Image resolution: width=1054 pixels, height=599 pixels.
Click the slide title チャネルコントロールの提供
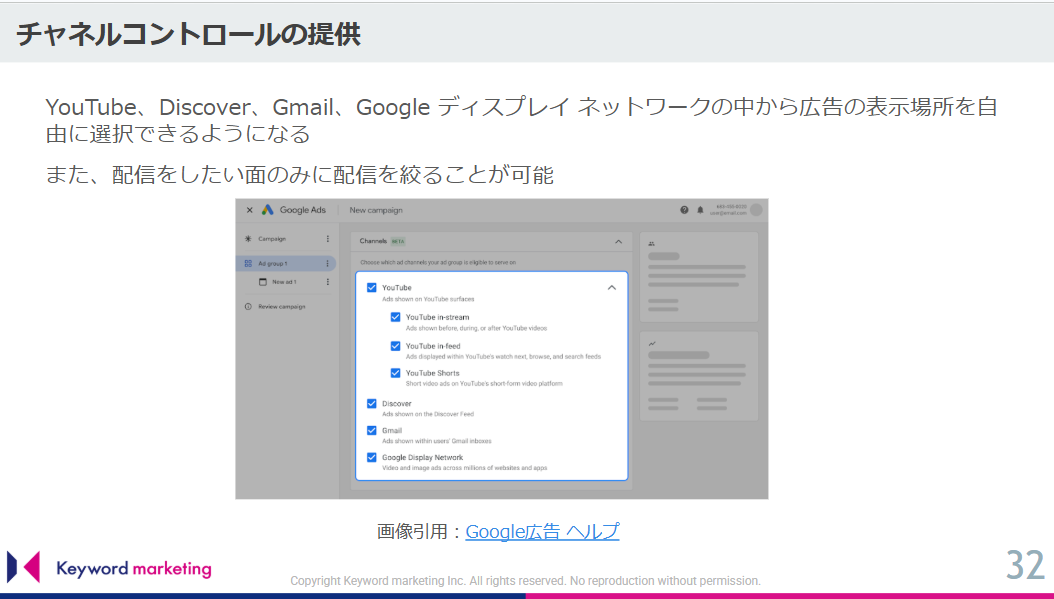tap(189, 34)
